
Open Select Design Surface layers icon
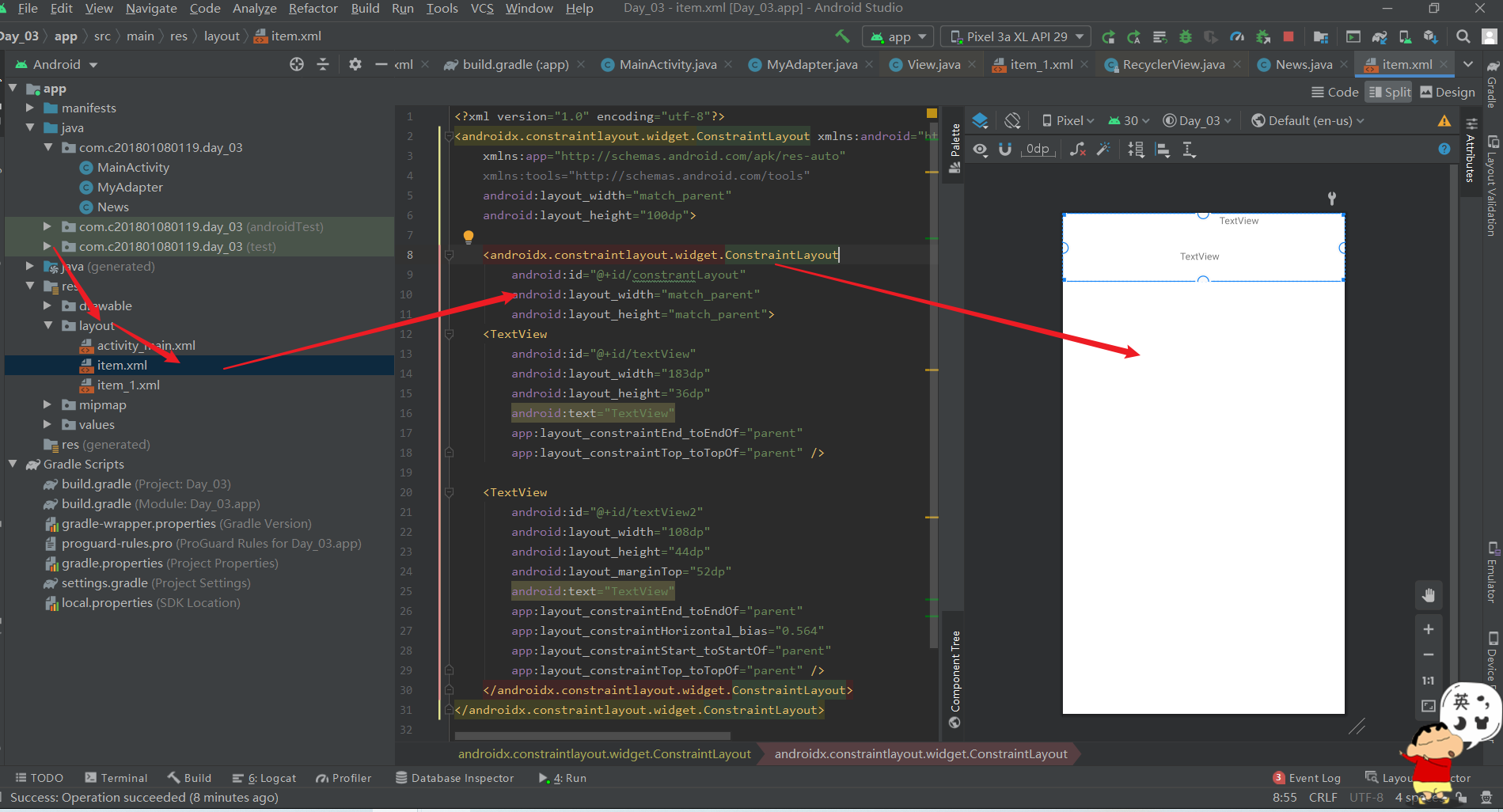click(980, 120)
